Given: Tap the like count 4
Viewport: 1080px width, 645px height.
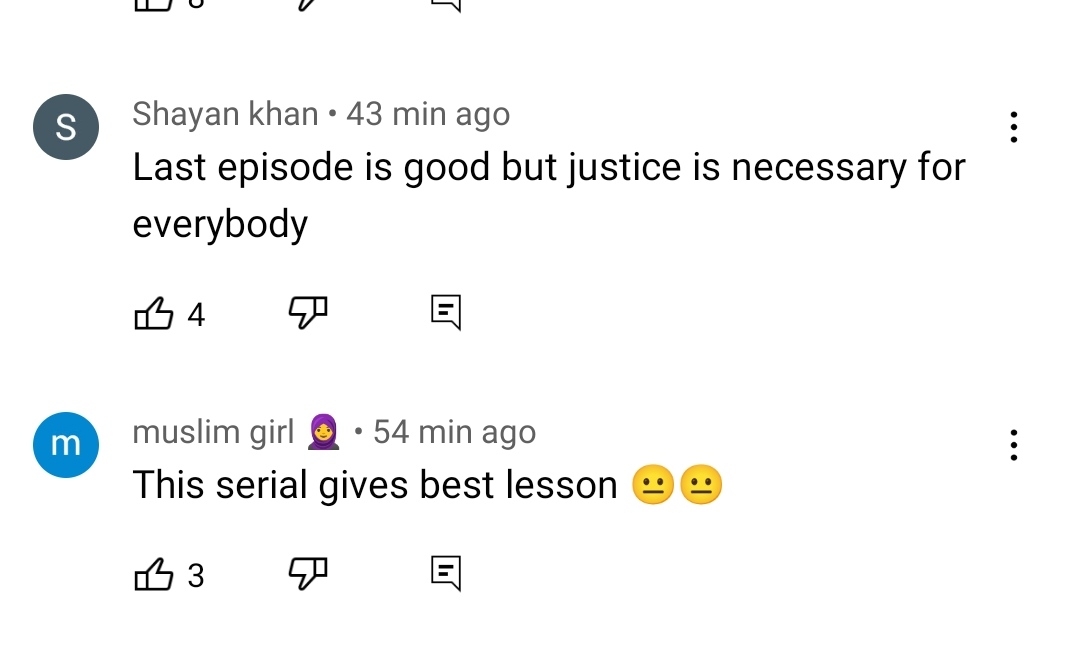Looking at the screenshot, I should tap(196, 315).
